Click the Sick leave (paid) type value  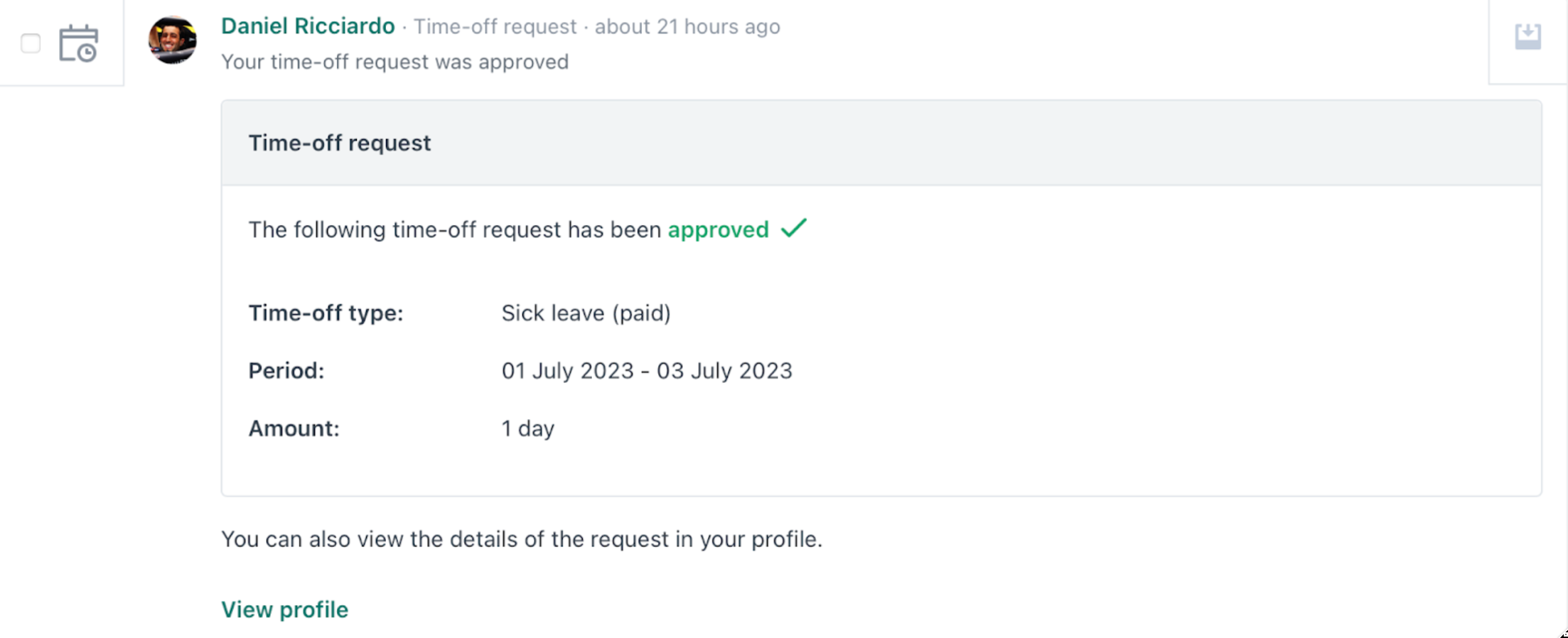coord(586,313)
